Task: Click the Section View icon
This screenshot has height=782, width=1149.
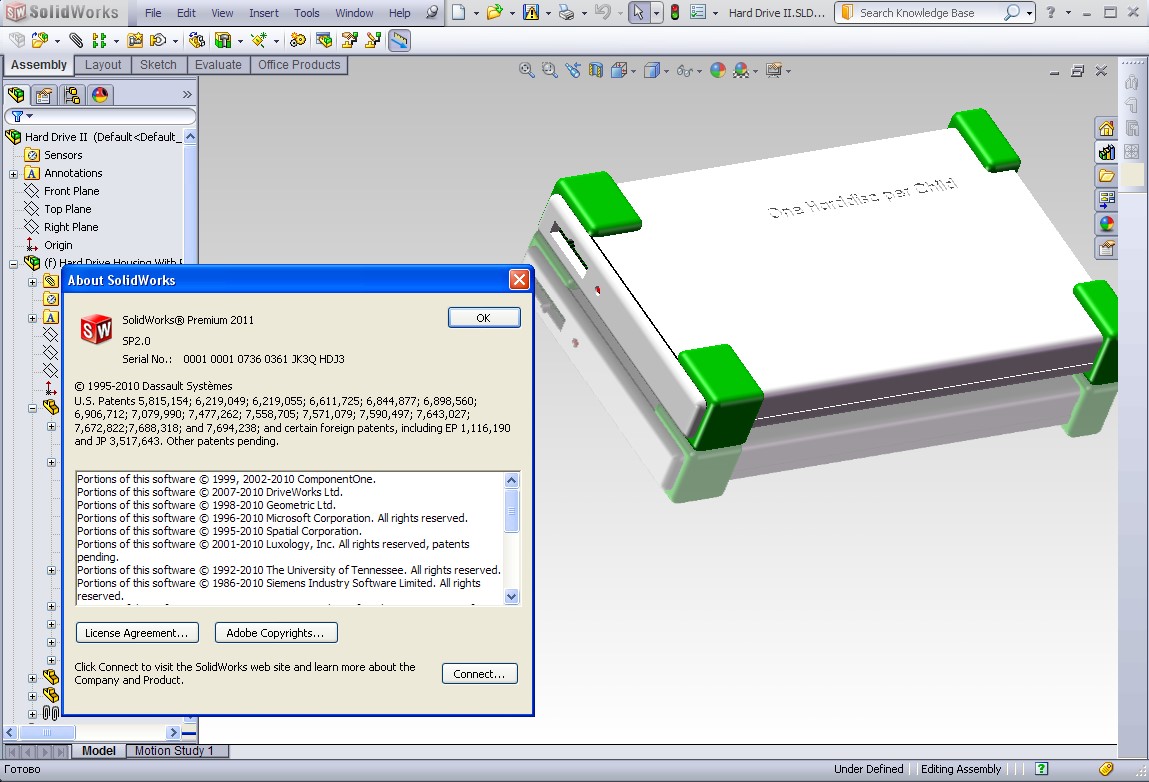Action: (x=596, y=70)
